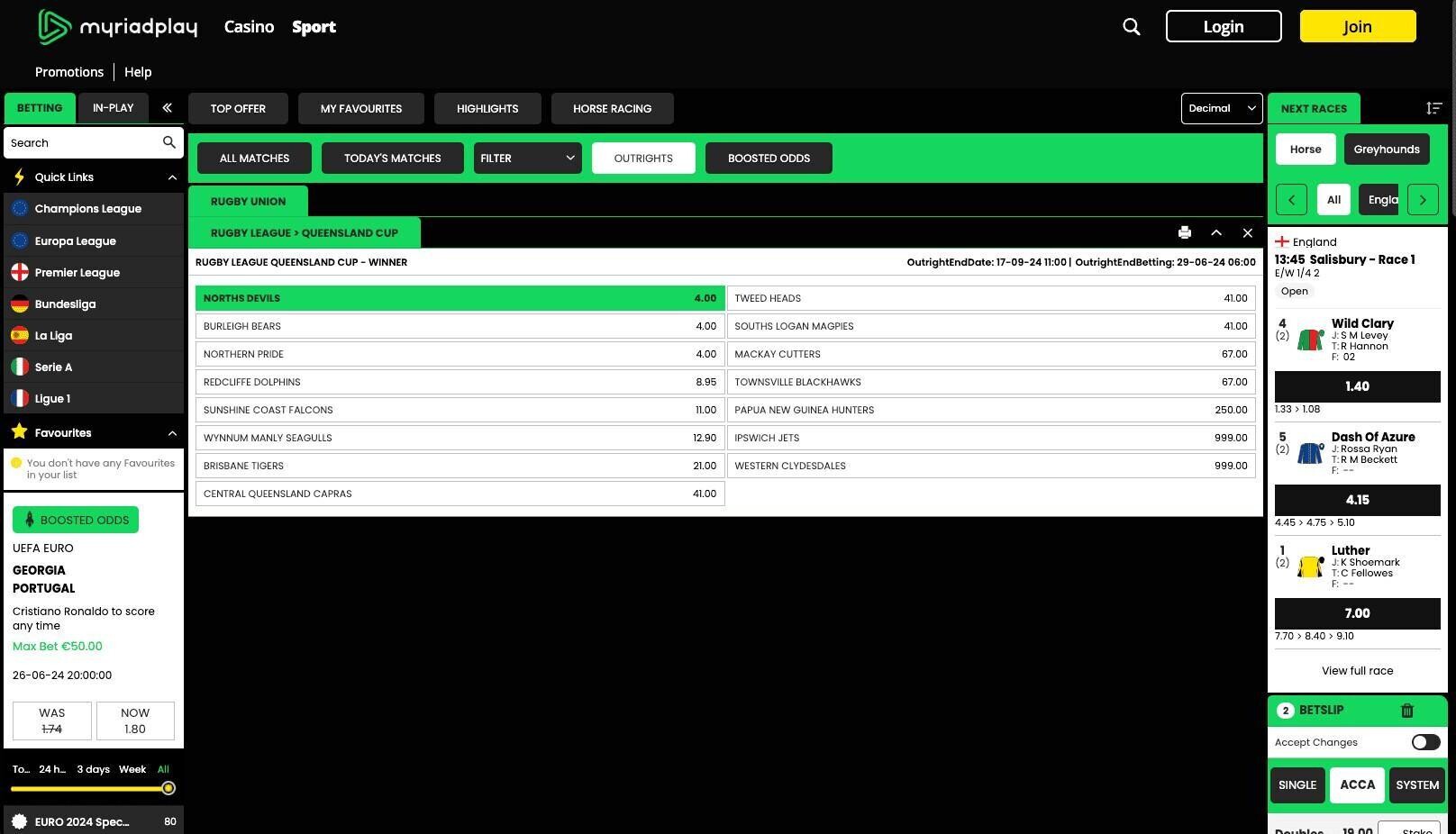Click the Europa League flag icon
This screenshot has height=834, width=1456.
[20, 240]
